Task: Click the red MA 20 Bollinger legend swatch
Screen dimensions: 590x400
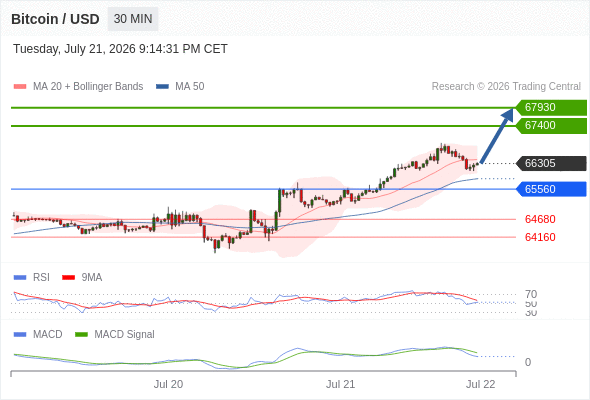Action: click(x=20, y=87)
